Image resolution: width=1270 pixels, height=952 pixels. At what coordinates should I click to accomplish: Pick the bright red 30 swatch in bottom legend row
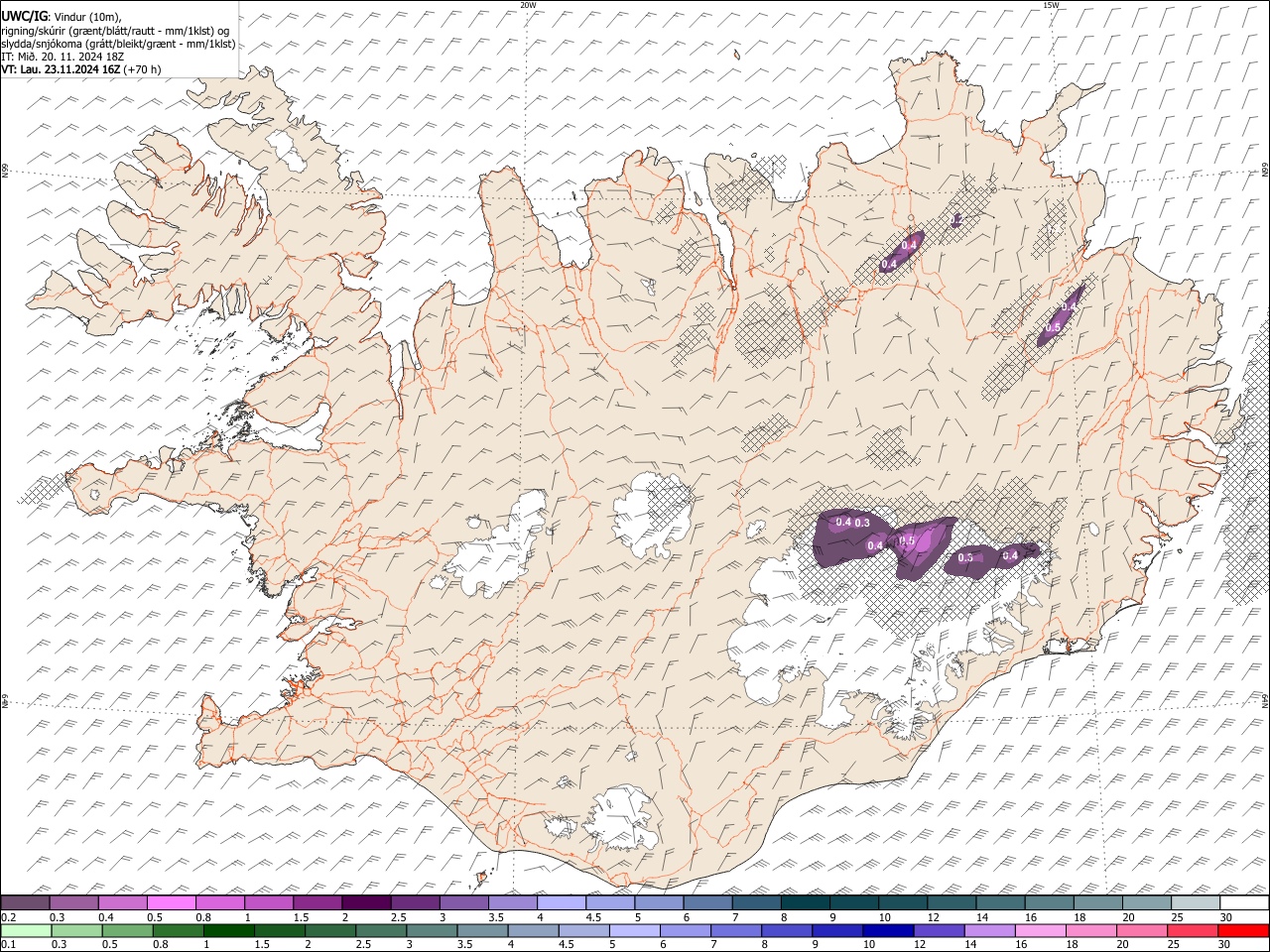point(1243,931)
